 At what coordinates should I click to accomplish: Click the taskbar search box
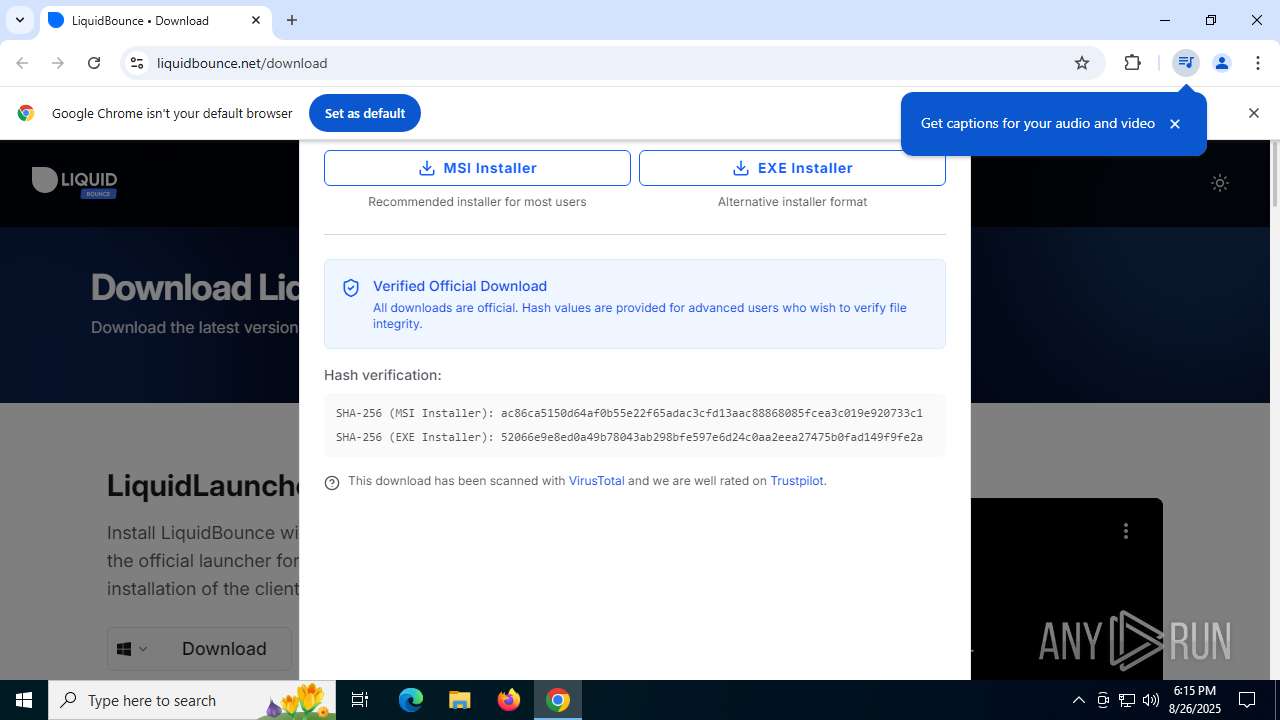[192, 700]
